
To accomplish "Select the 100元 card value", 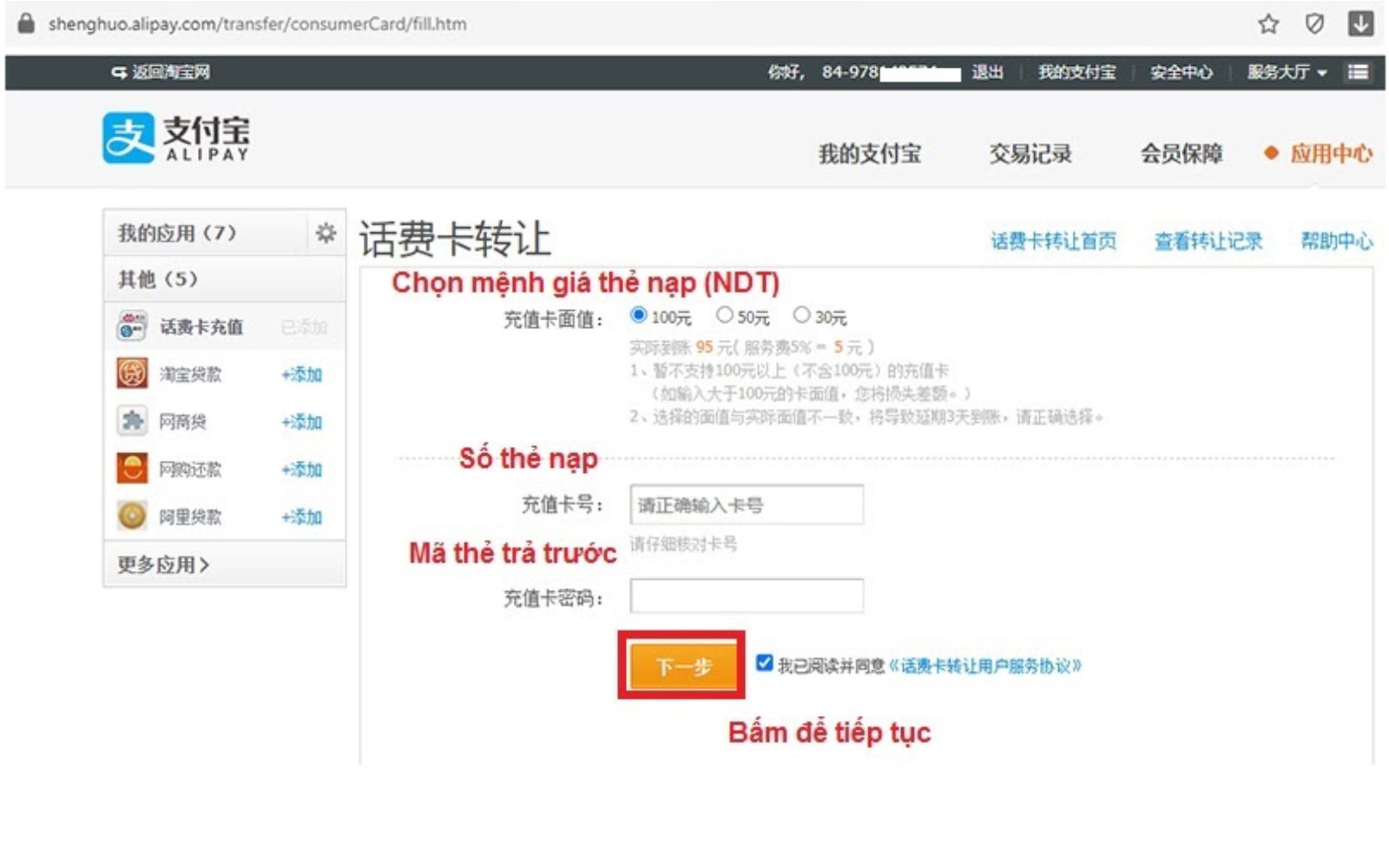I will point(639,315).
